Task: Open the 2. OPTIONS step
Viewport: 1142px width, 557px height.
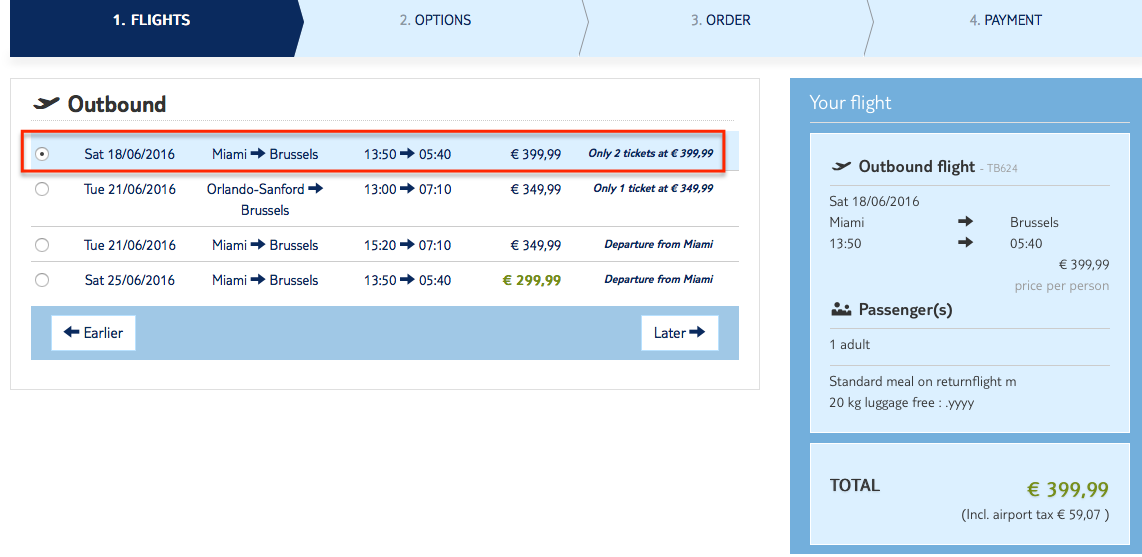Action: pos(436,20)
